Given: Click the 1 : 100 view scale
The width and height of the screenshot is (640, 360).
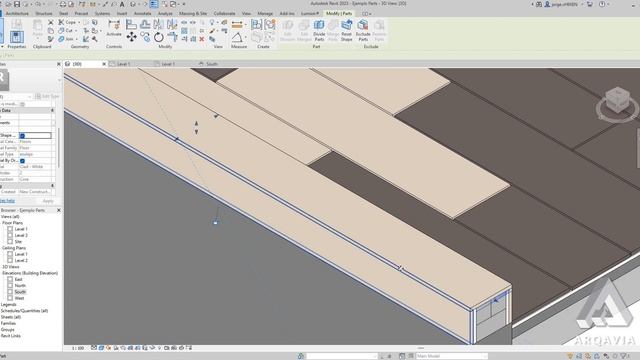Looking at the screenshot, I should pyautogui.click(x=78, y=348).
